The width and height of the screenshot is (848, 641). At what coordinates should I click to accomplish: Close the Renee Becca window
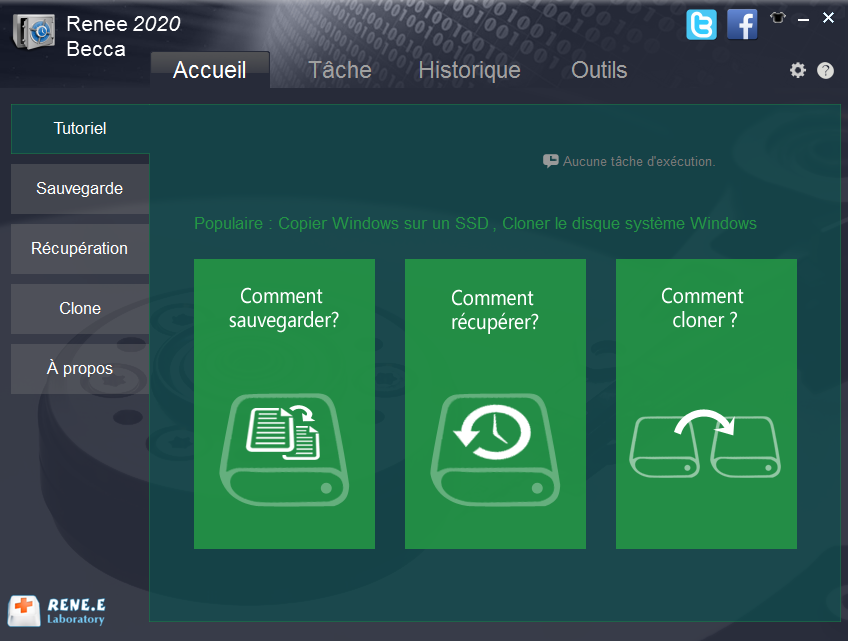(x=828, y=18)
